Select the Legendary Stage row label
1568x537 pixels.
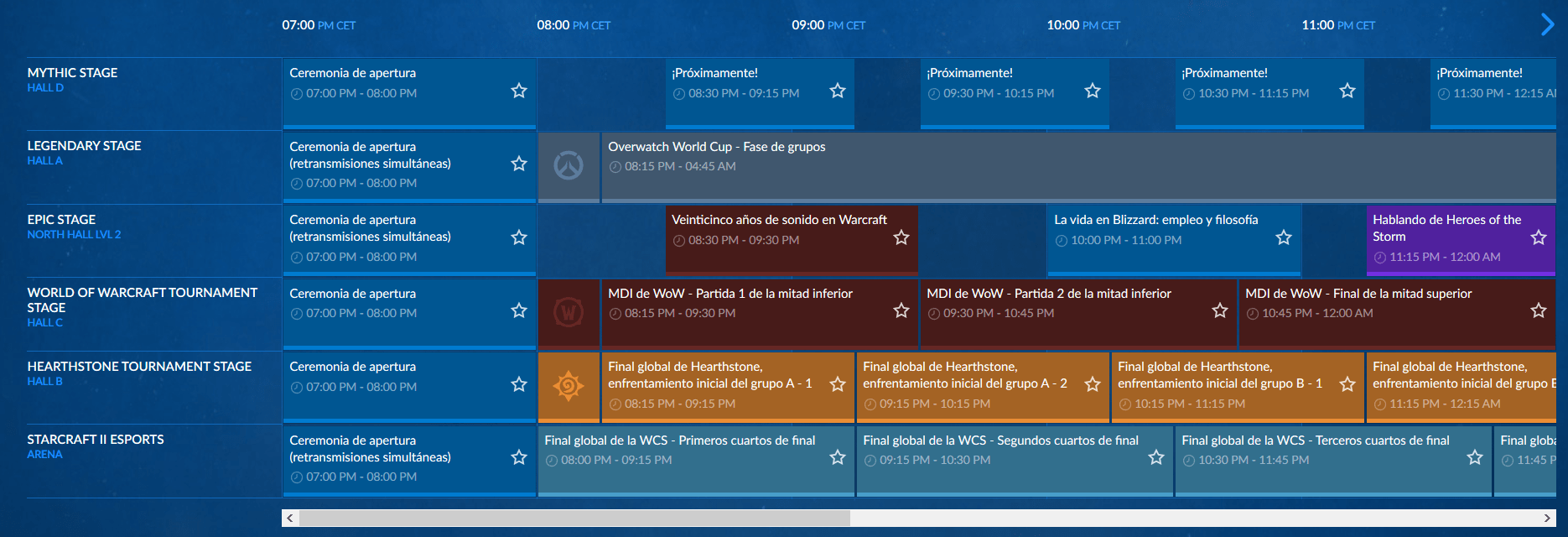coord(84,146)
